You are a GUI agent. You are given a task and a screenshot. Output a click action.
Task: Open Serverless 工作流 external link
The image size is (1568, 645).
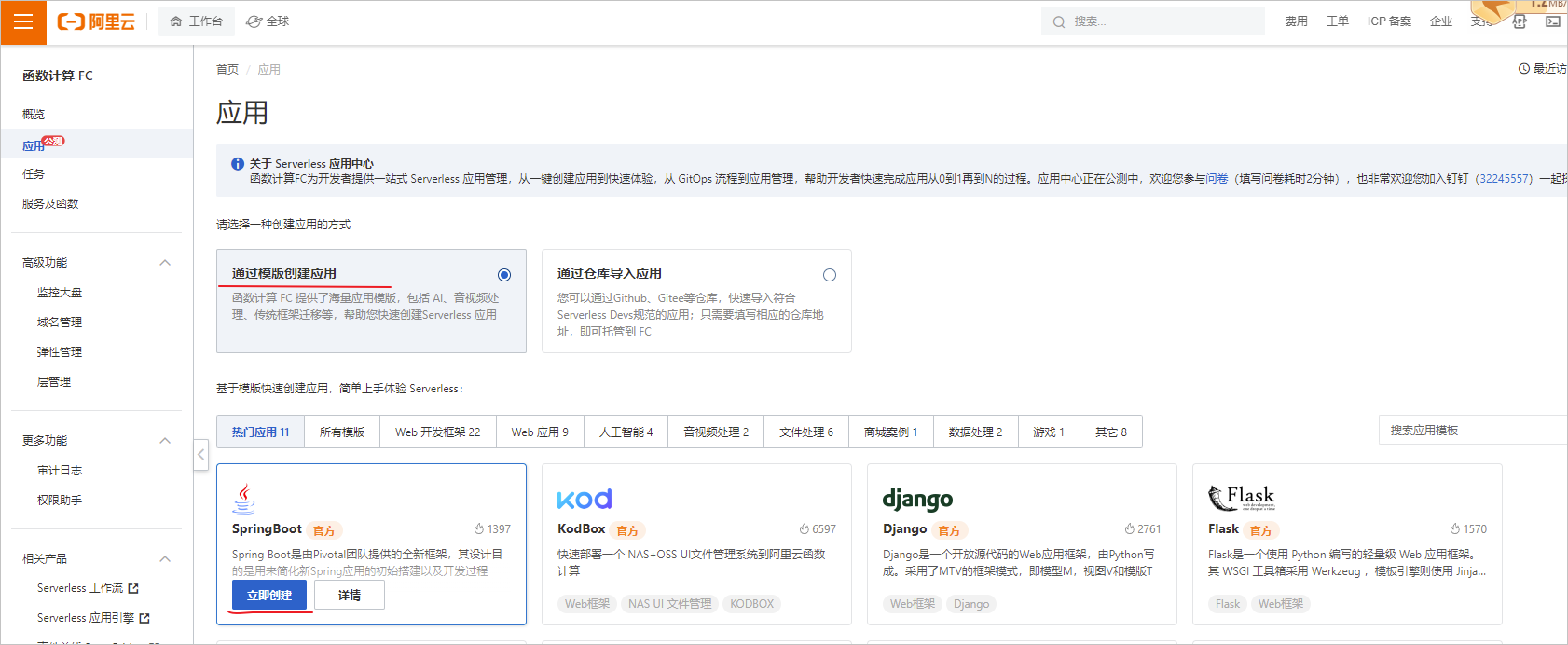pyautogui.click(x=88, y=588)
